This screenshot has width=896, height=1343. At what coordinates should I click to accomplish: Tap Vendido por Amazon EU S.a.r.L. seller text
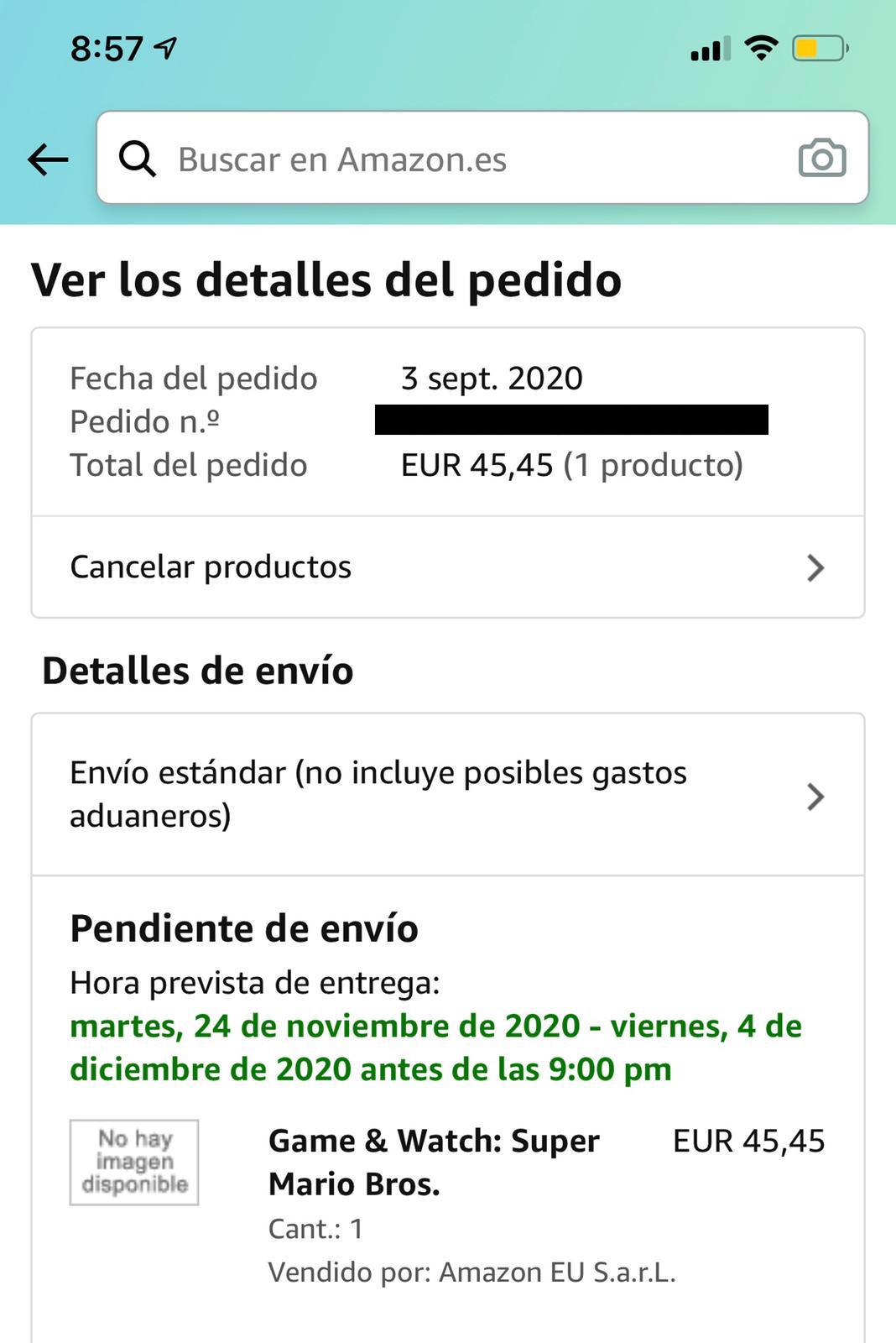471,1272
